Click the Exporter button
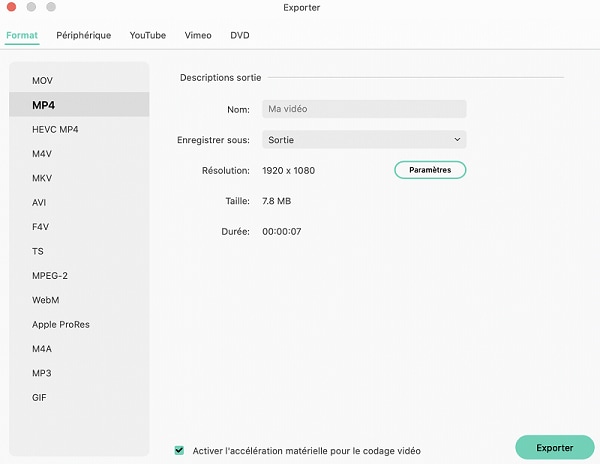 pyautogui.click(x=554, y=448)
